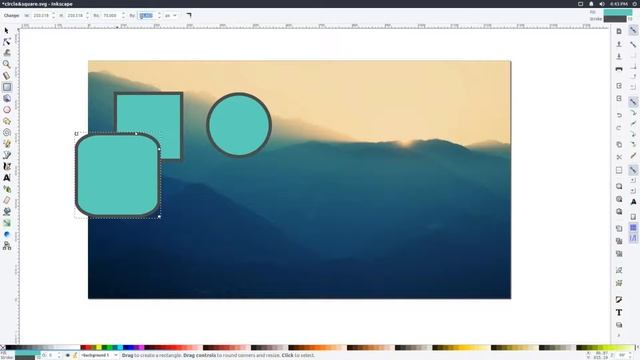Screen dimensions: 640x360
Task: Click the Rx corner radius field
Action: [111, 16]
